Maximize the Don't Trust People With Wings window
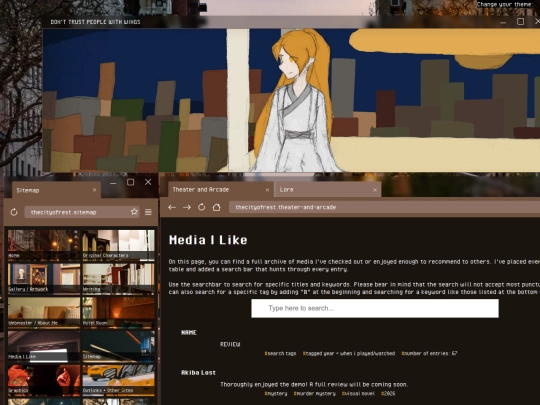Screen dimensions: 540x405 [521, 22]
